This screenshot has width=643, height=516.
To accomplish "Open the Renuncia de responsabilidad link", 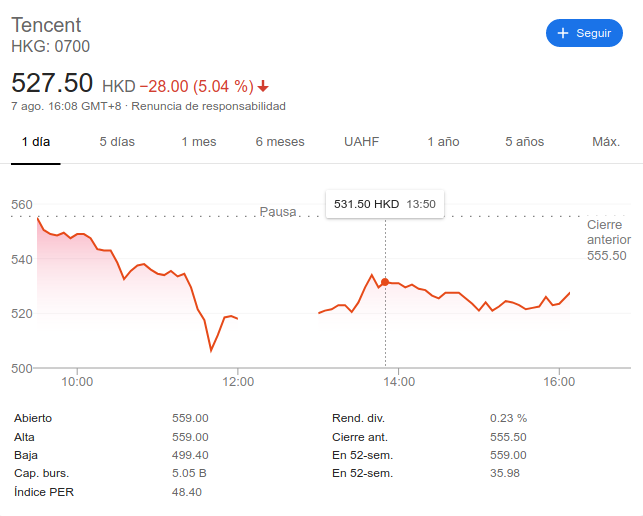I will coord(209,106).
